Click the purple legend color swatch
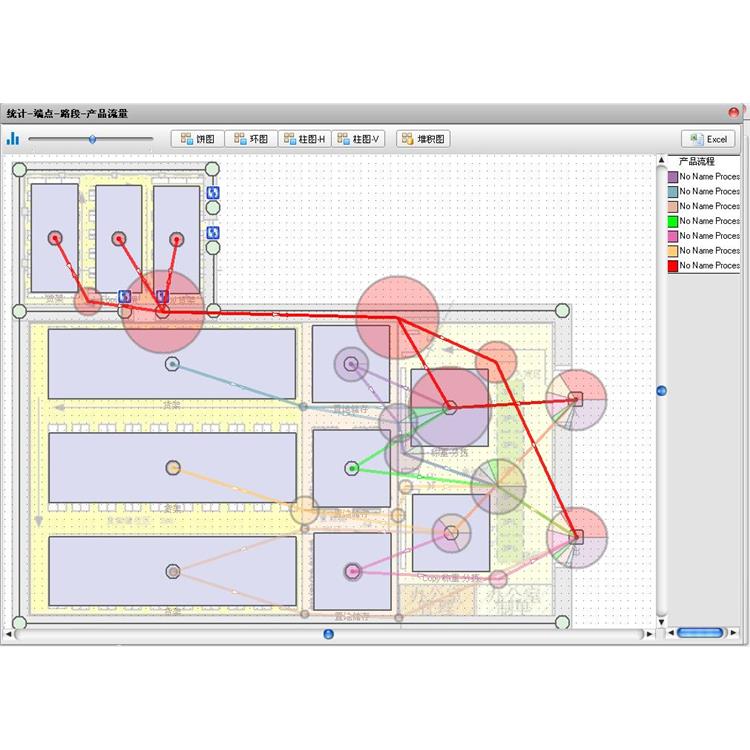750x750 pixels. [x=673, y=177]
